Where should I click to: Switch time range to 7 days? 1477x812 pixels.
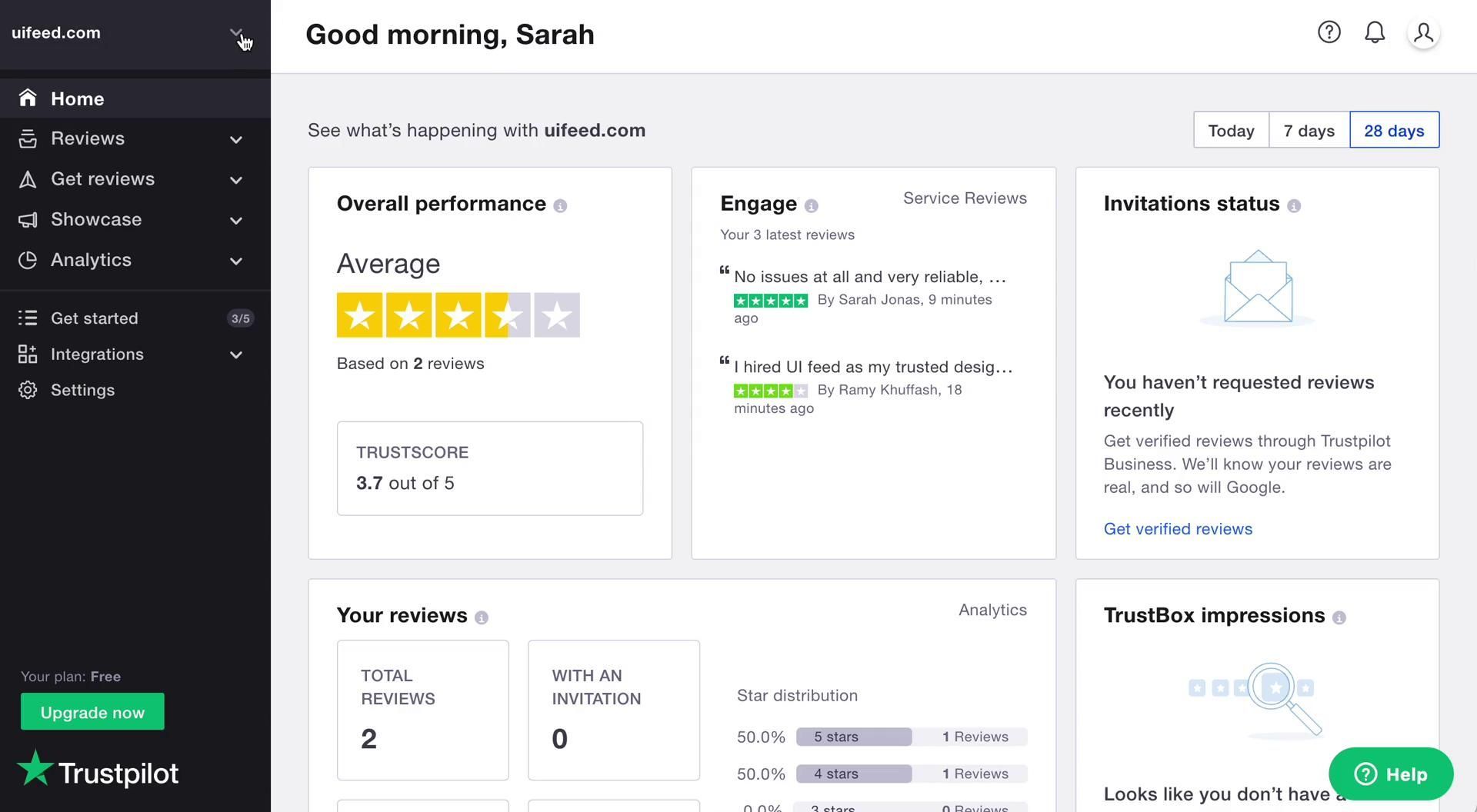[1309, 131]
